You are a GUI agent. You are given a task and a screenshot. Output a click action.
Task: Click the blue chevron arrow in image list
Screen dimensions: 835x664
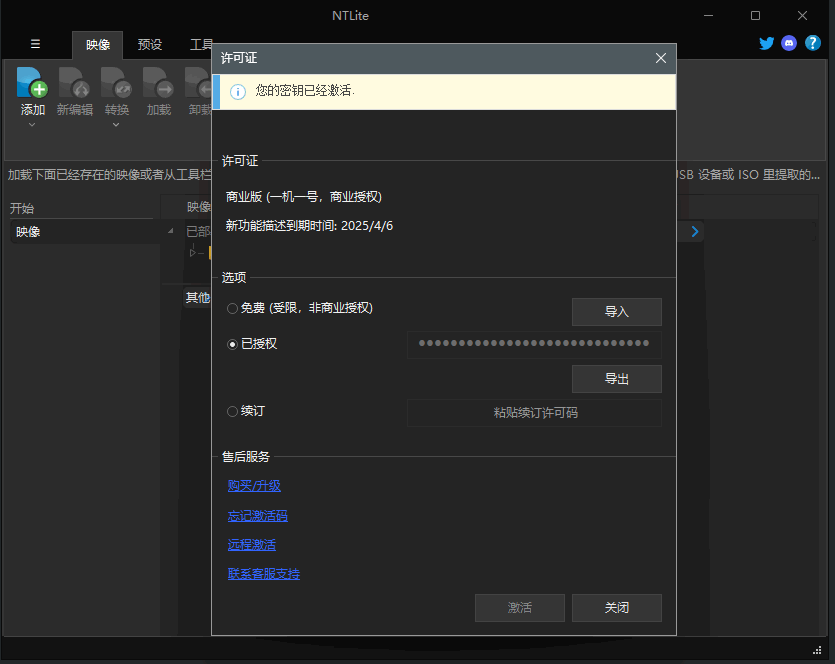coord(695,231)
